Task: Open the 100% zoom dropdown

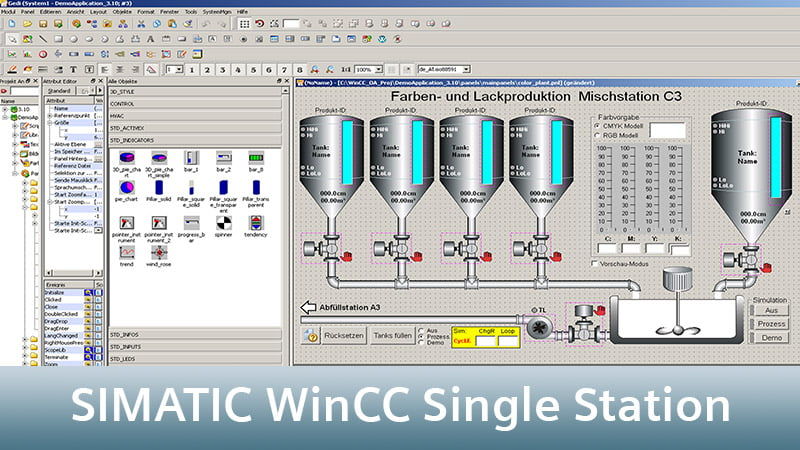Action: (379, 69)
